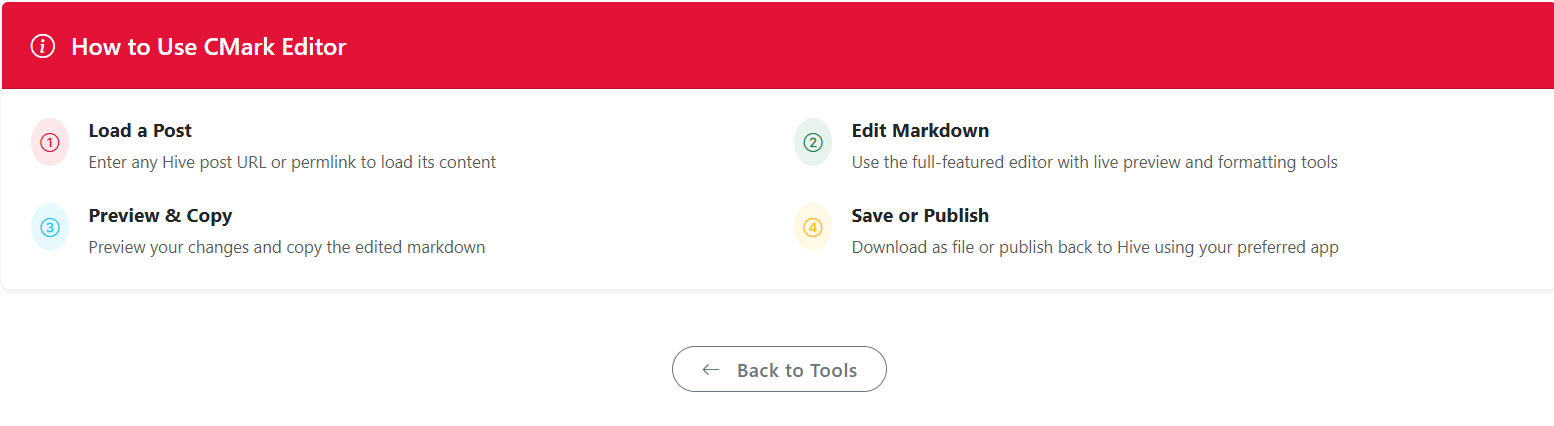Click the "Preview your changes" description text
Screen dimensions: 1554x426
coord(287,247)
